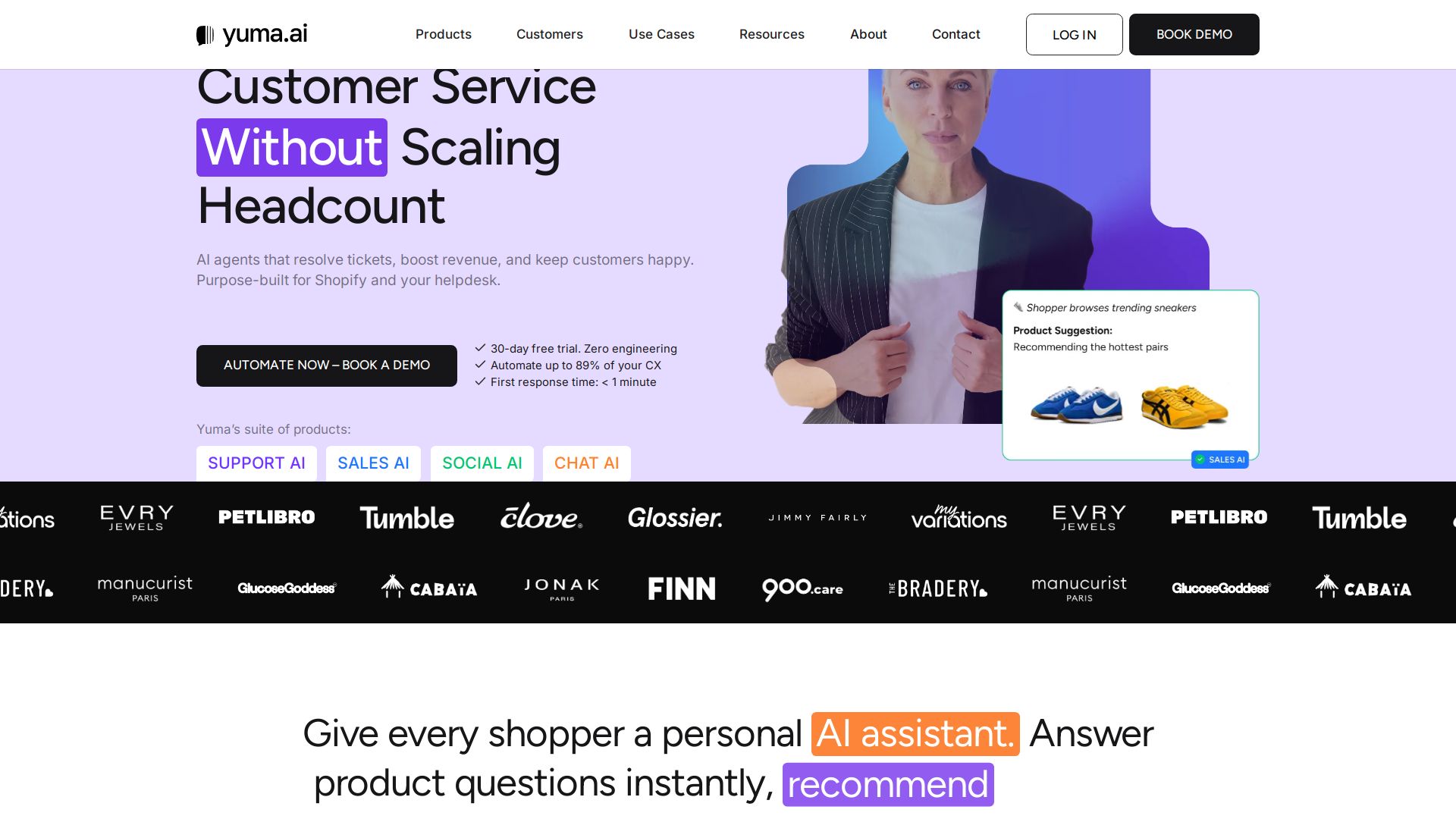The height and width of the screenshot is (819, 1456).
Task: Click the FINN brand logo
Action: [682, 588]
